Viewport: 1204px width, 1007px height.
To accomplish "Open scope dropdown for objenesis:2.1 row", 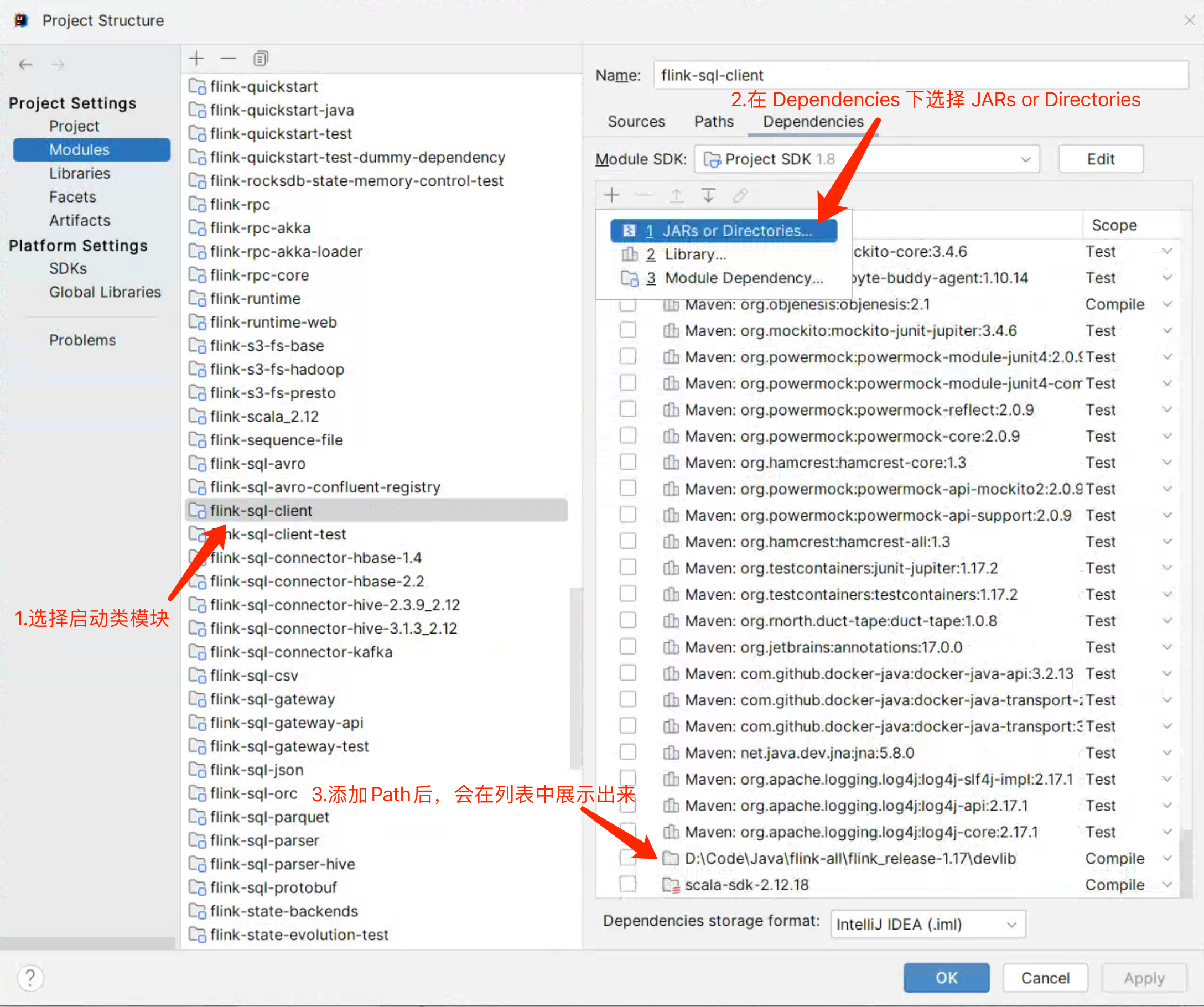I will click(1167, 304).
